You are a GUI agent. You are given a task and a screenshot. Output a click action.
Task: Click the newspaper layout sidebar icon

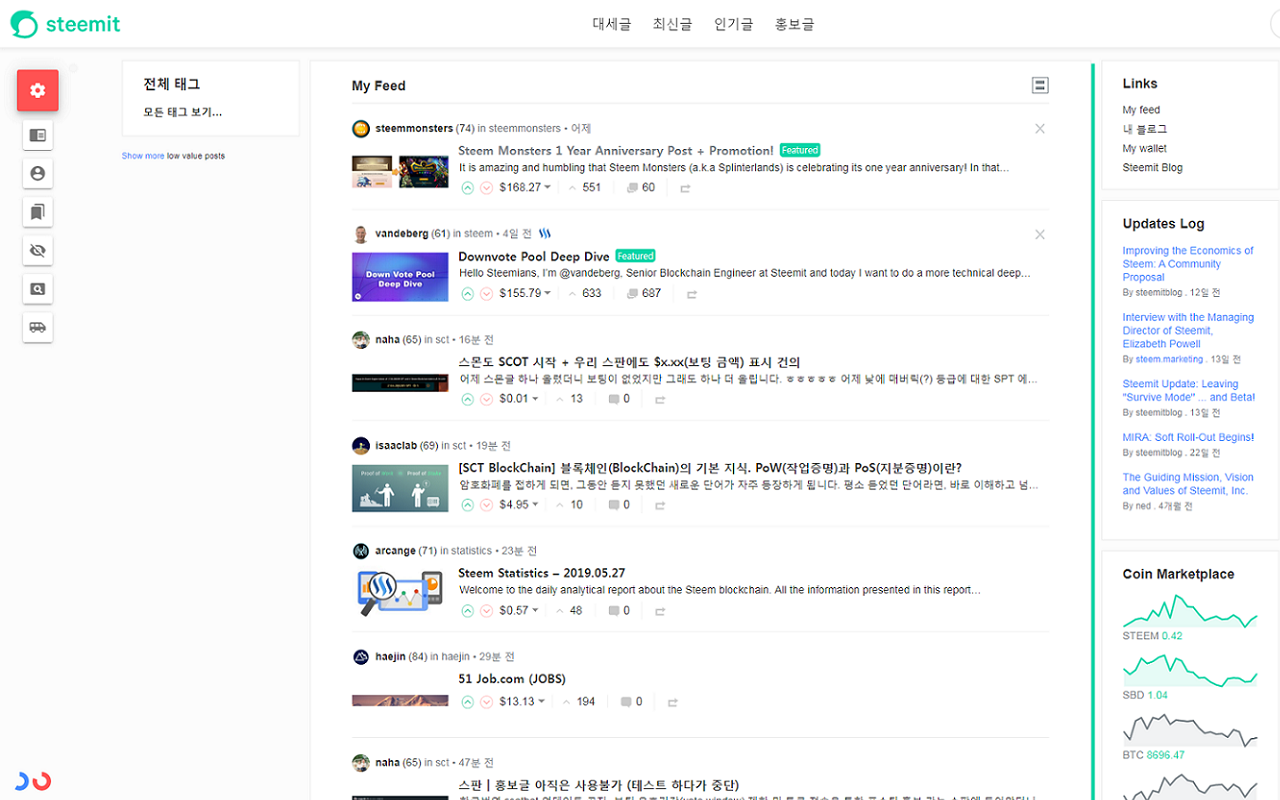pos(38,135)
